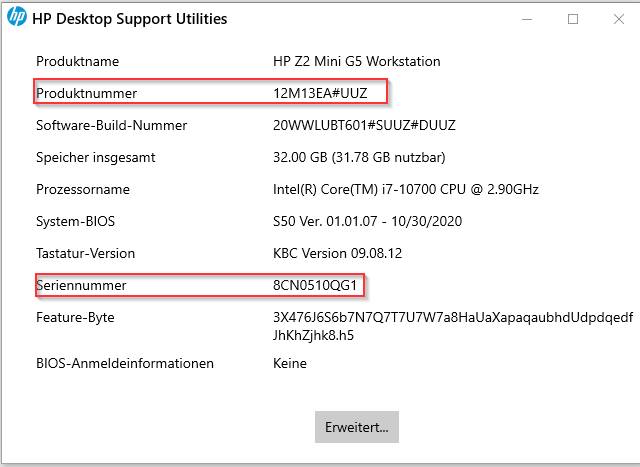This screenshot has width=640, height=467.
Task: Select serial number '8CN0510QG1'
Action: click(x=315, y=285)
